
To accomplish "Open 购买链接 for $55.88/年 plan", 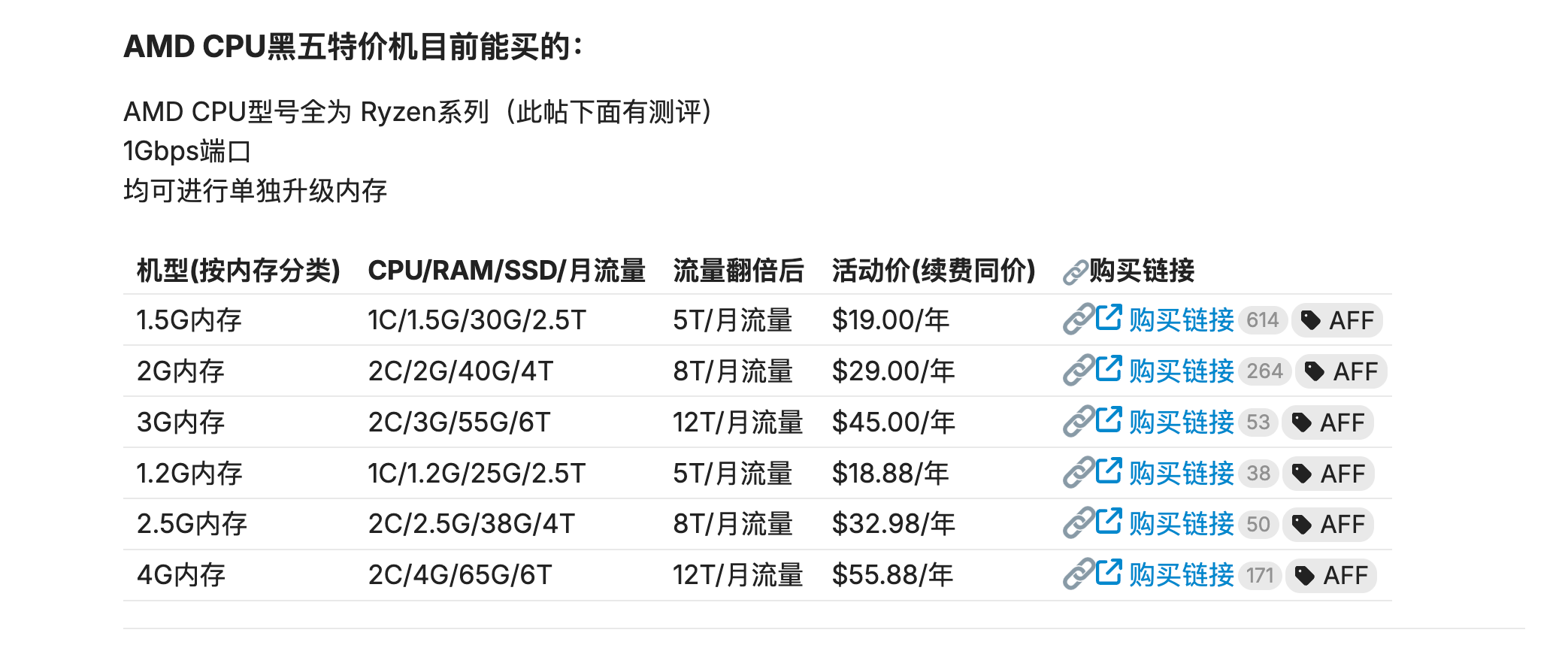I will [1181, 575].
